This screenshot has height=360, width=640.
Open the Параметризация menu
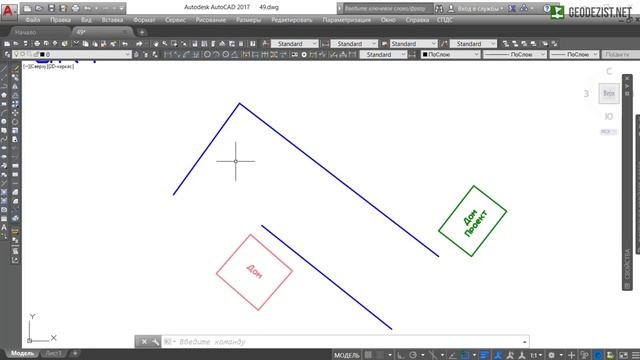[x=347, y=20]
